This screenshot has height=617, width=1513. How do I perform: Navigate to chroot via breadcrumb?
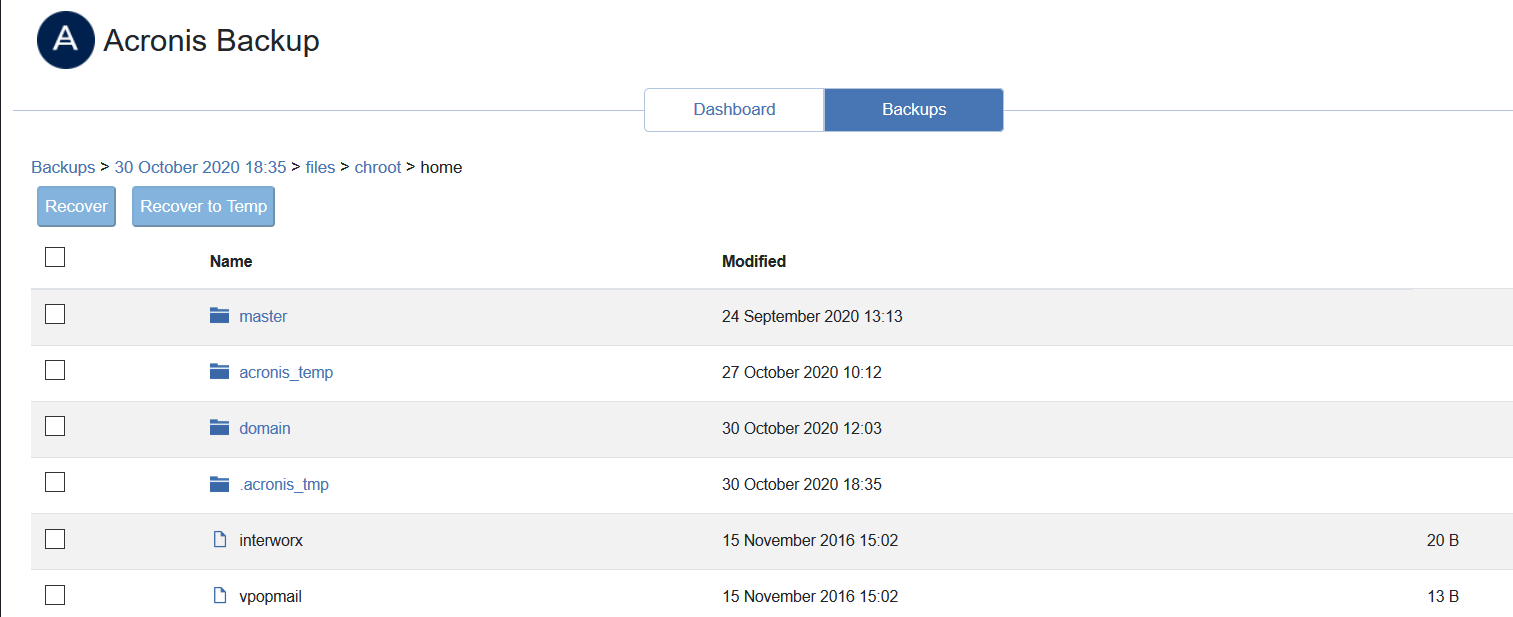point(377,167)
